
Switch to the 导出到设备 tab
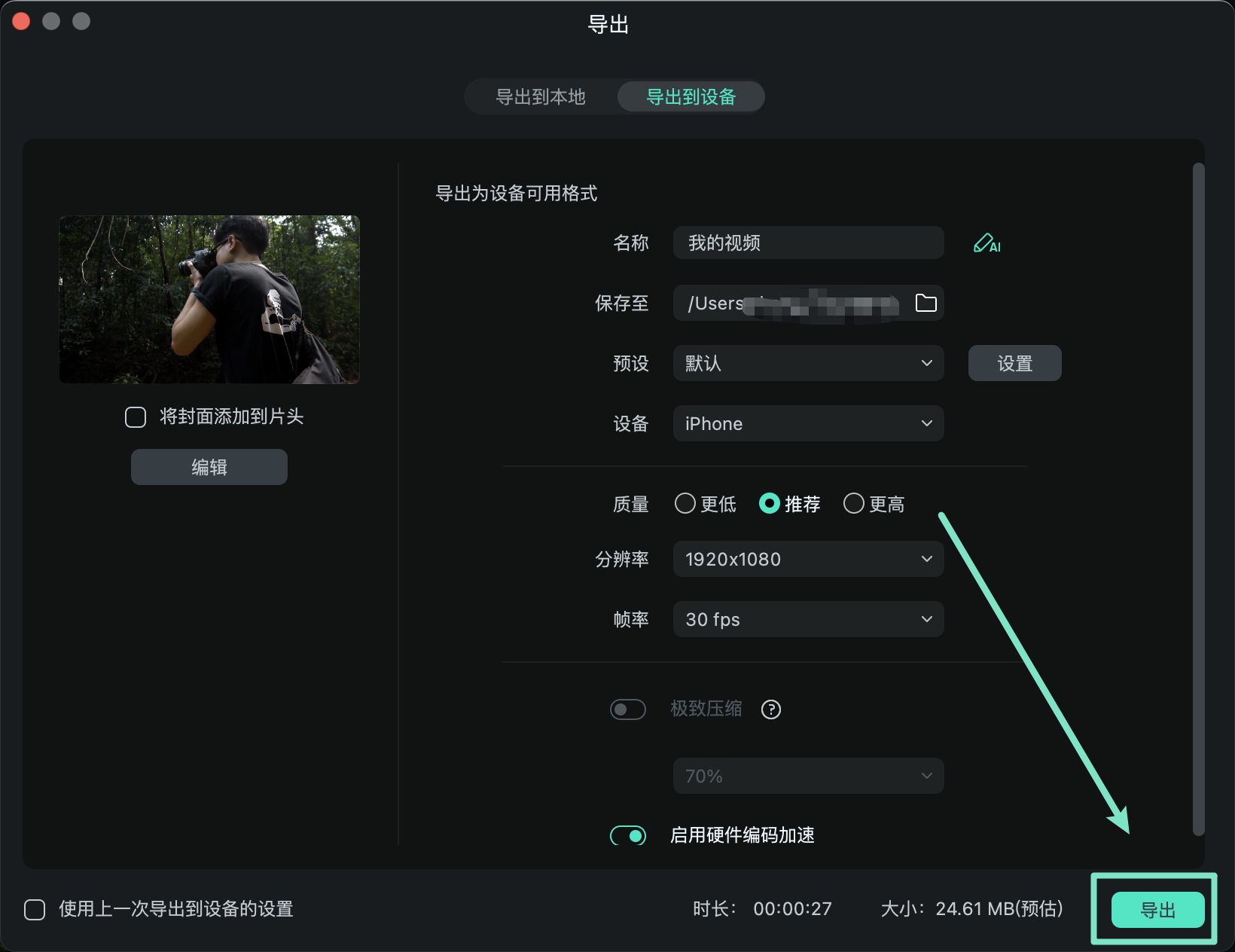click(690, 96)
